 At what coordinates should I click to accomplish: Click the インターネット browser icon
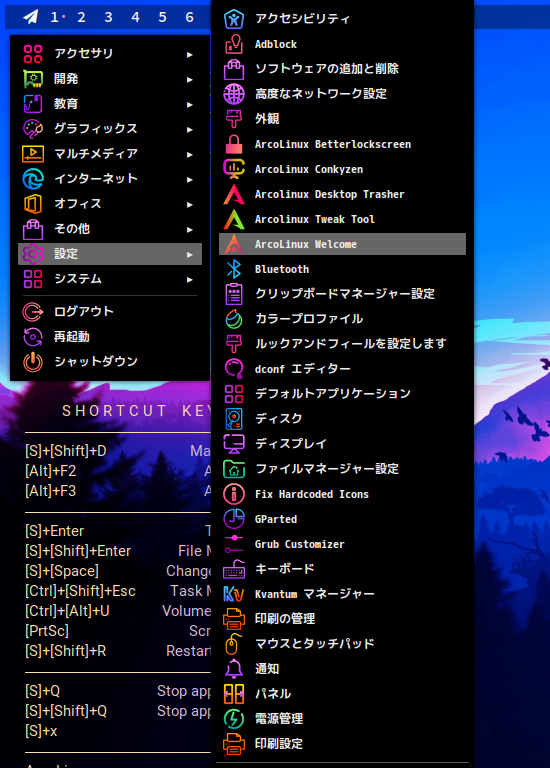click(x=33, y=179)
